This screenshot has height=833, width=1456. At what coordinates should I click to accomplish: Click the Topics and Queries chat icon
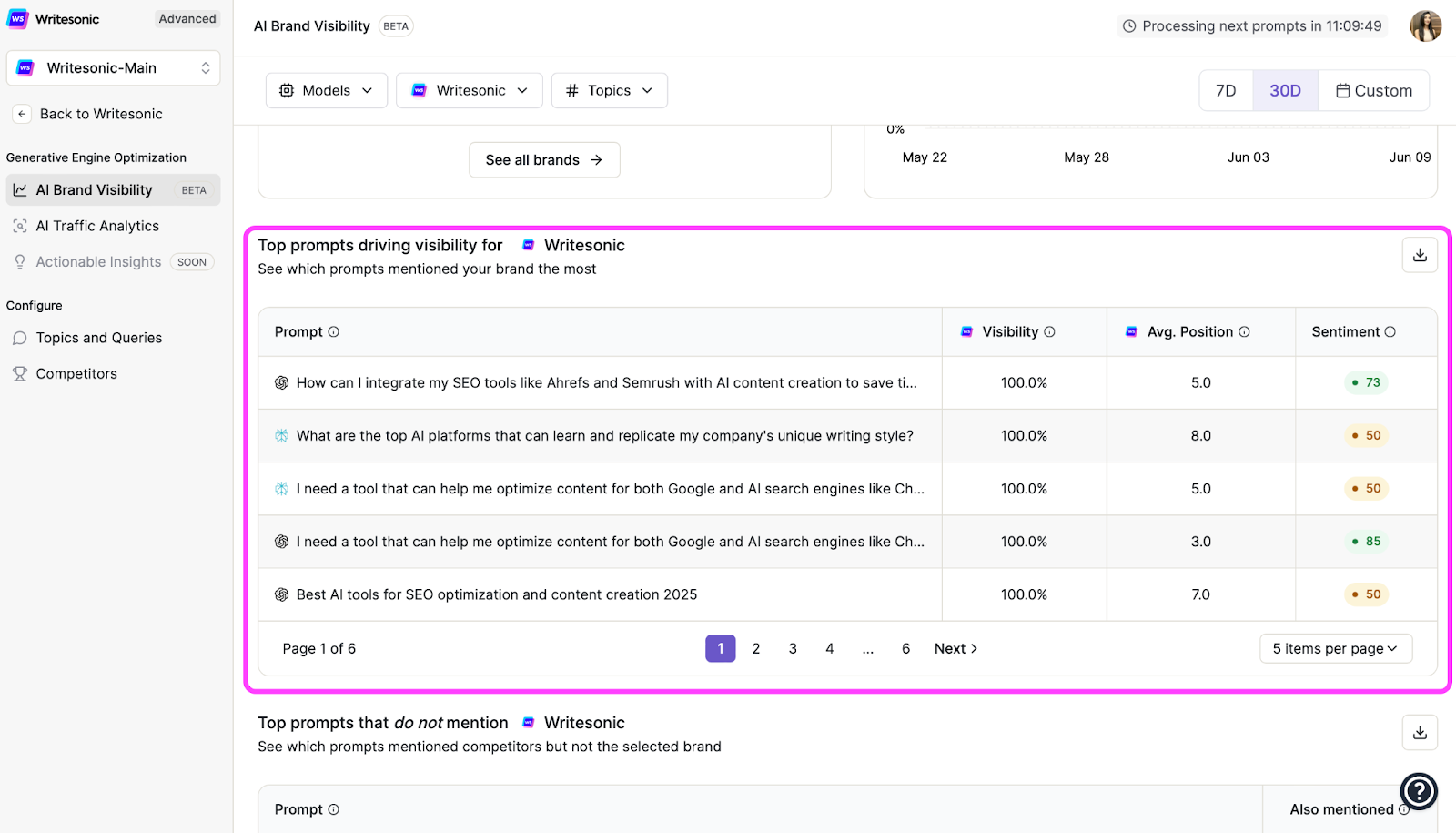coord(20,338)
